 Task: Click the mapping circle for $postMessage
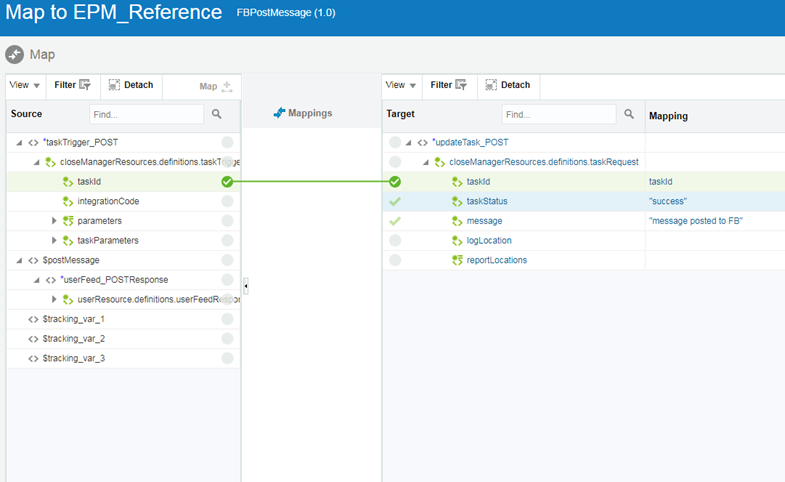227,260
